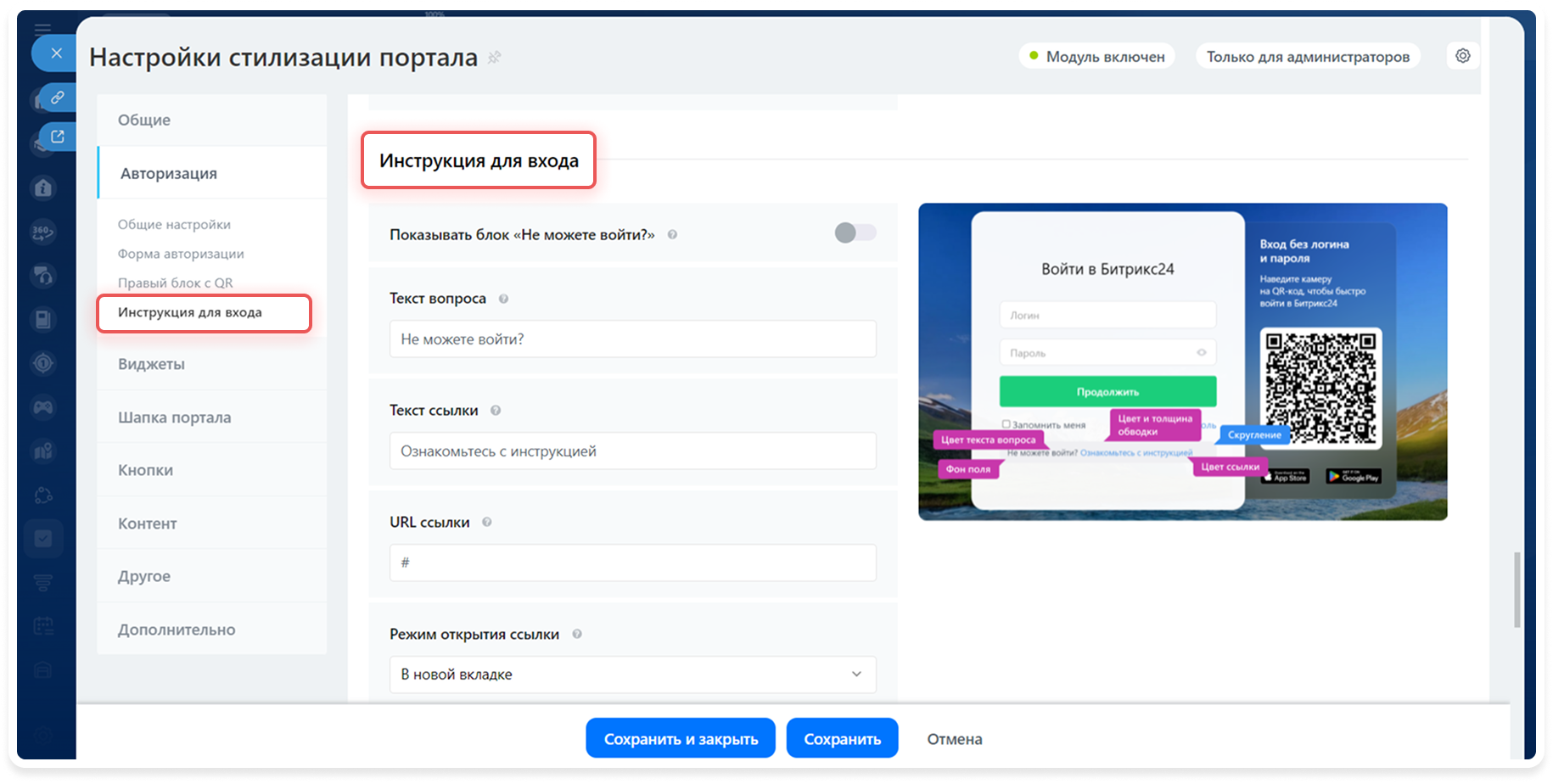
Task: Focus the Текст ссылки input field
Action: click(x=633, y=451)
